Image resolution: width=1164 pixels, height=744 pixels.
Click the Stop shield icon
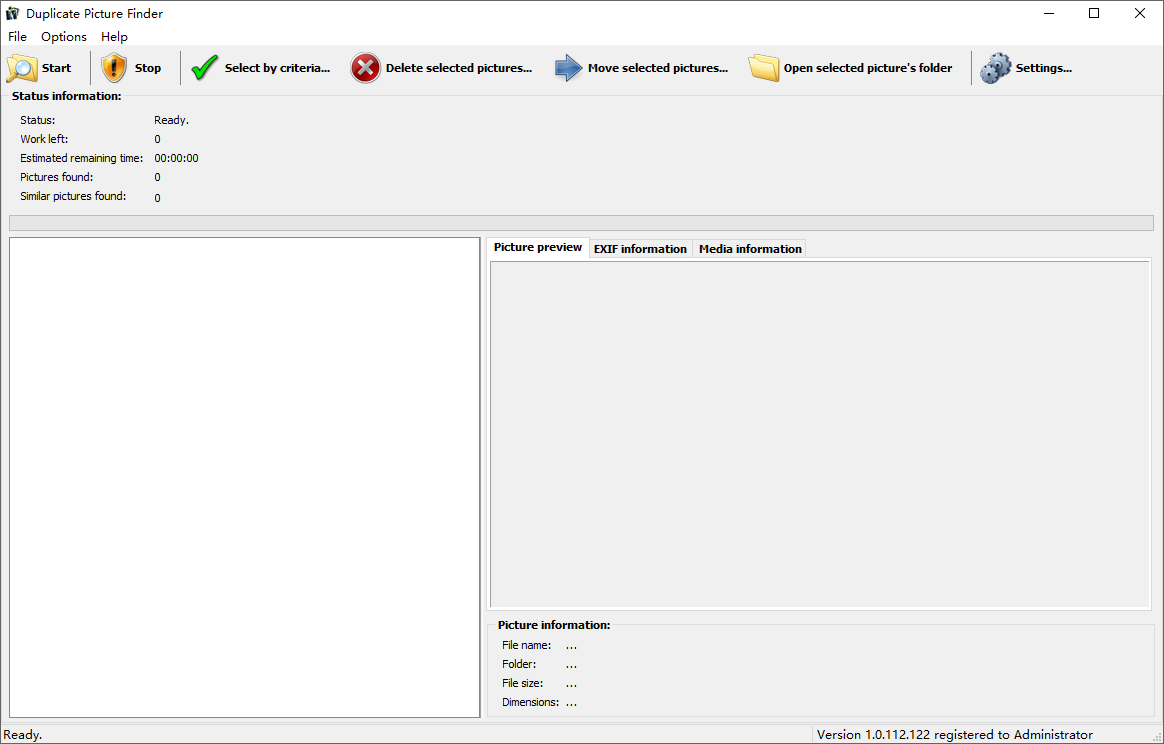pos(114,68)
